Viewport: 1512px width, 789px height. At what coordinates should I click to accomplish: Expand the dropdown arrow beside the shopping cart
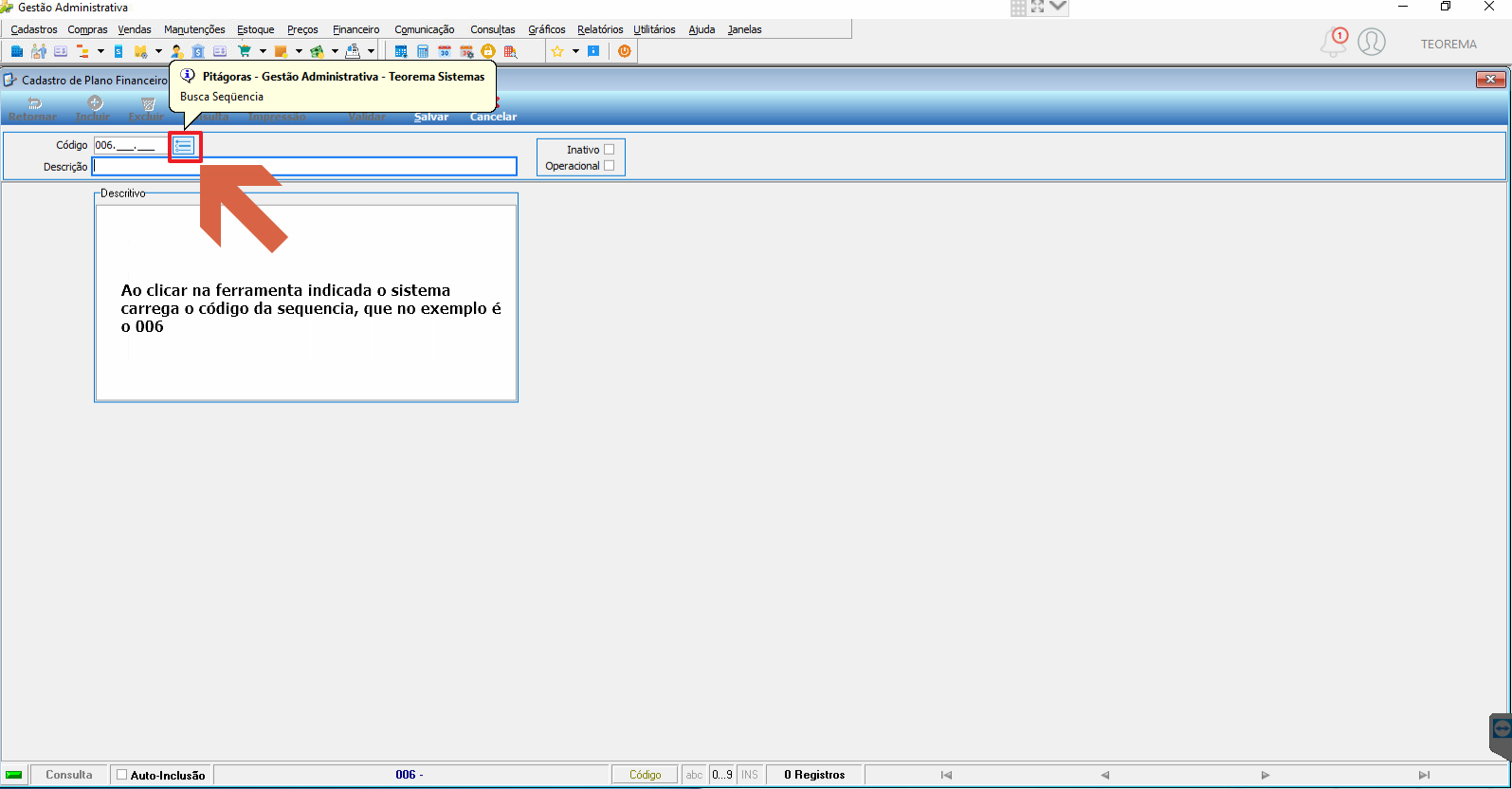(263, 51)
